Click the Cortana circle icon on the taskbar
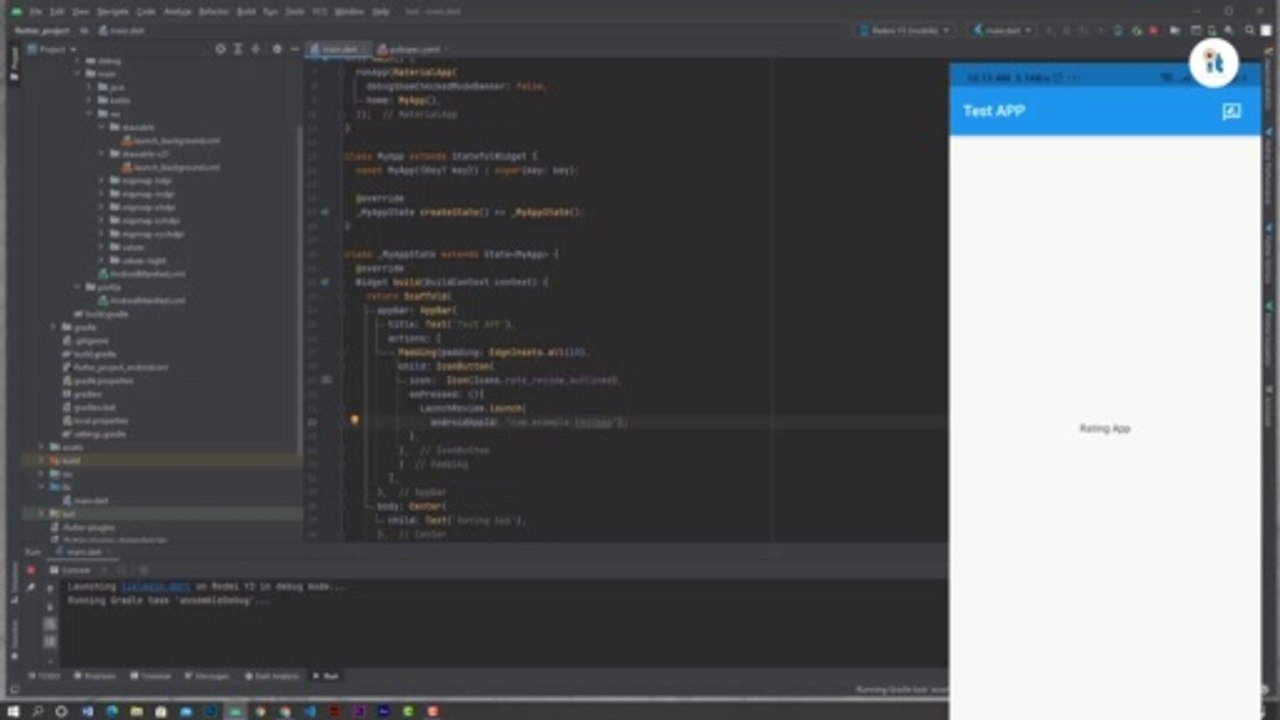This screenshot has height=720, width=1280. point(61,711)
